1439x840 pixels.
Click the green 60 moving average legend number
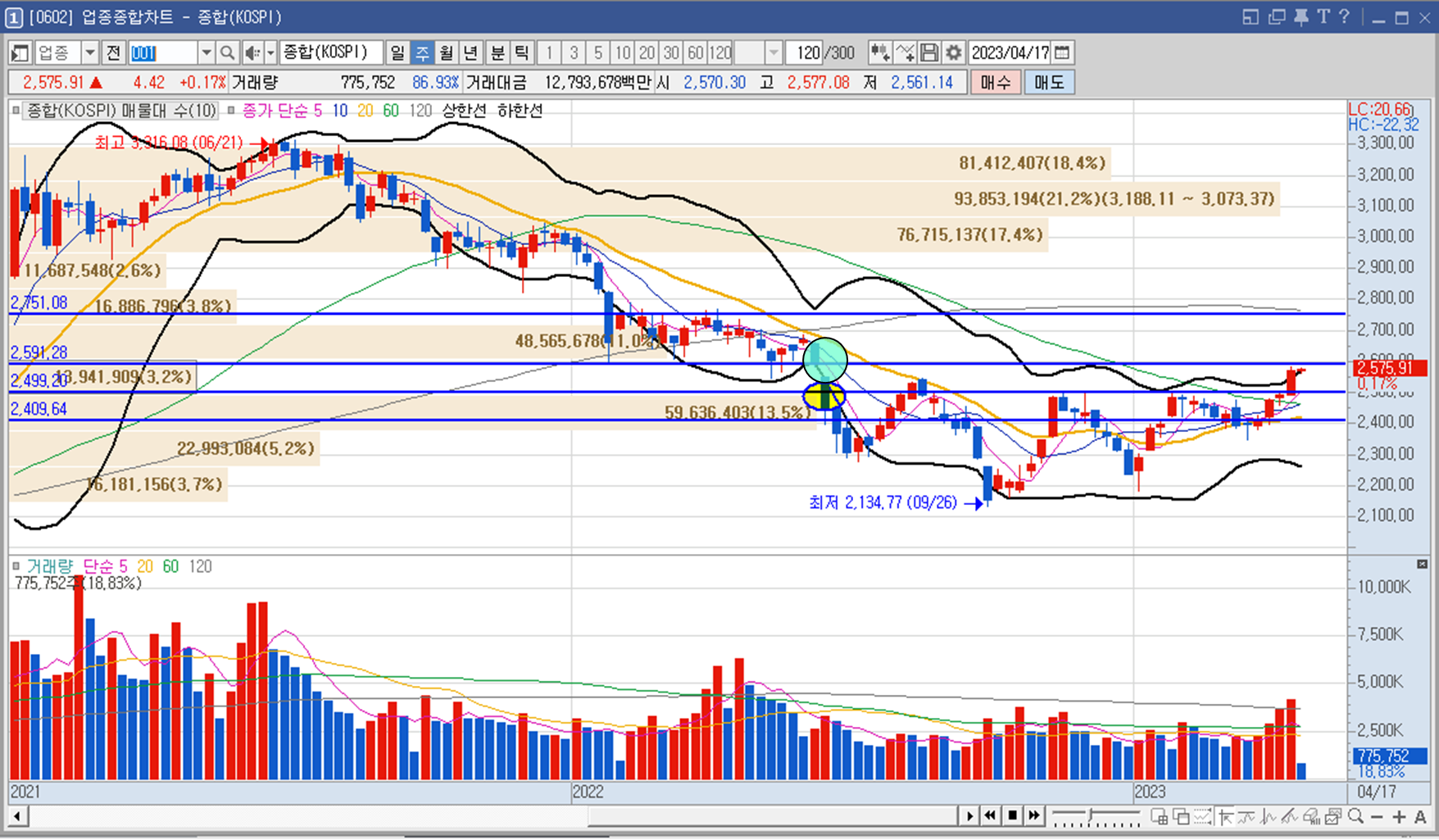pos(391,111)
